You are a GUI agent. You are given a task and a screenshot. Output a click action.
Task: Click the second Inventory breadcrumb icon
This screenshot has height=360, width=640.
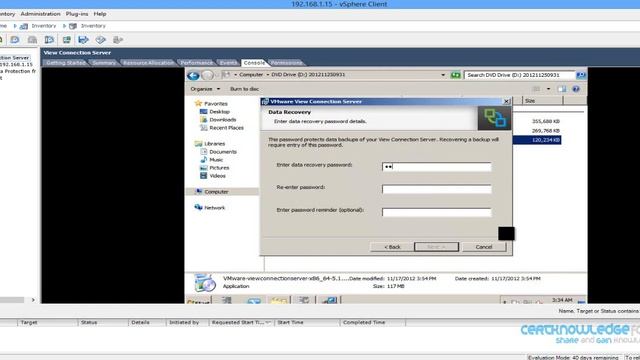[x=73, y=26]
